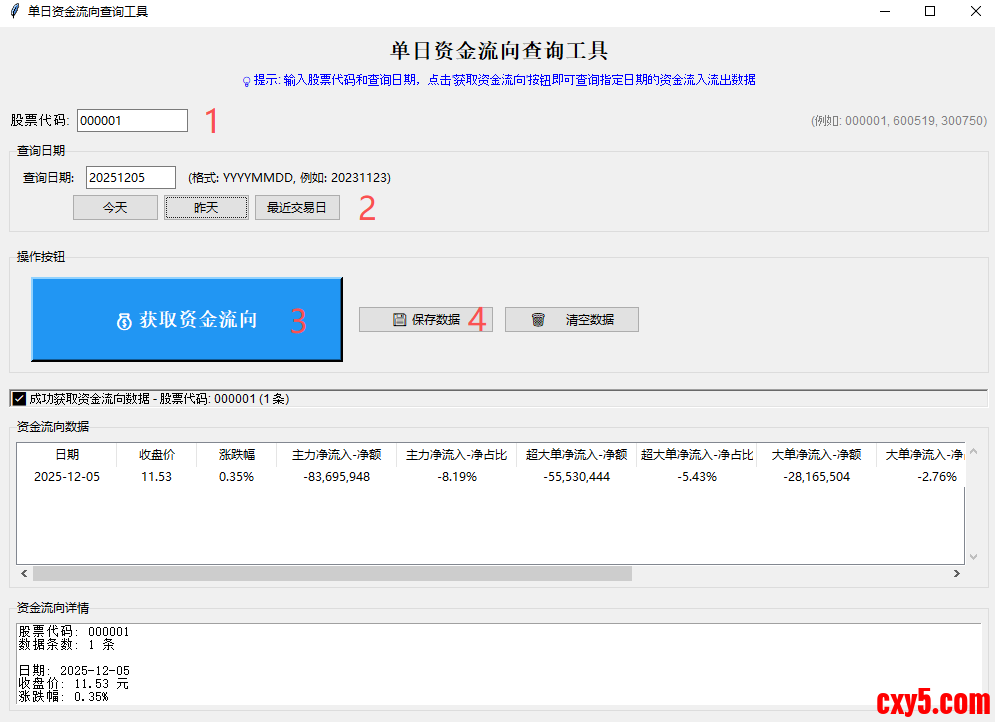Close the 单日资金流向查询工具 window

[975, 11]
